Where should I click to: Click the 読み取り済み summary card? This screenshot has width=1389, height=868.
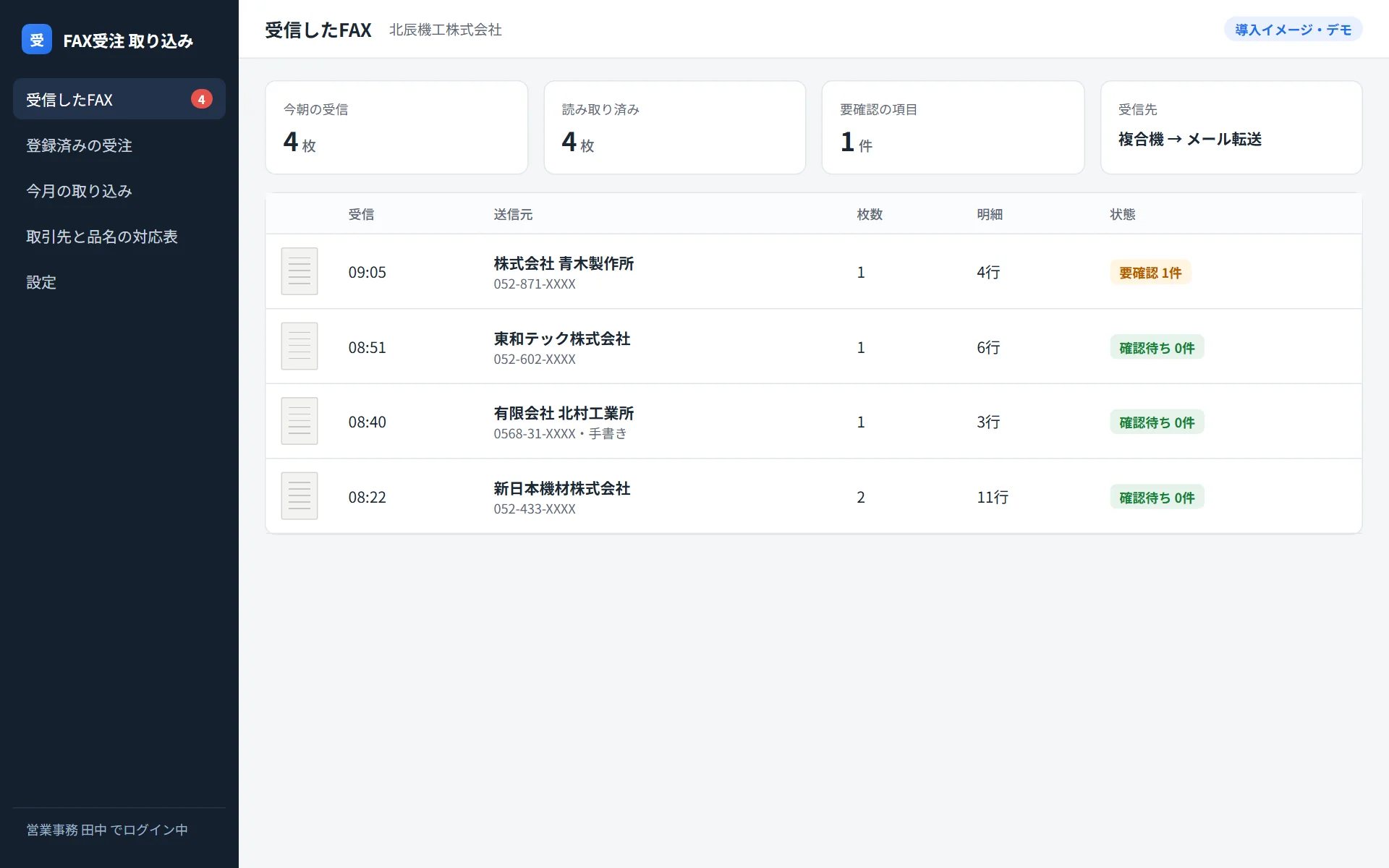[674, 127]
